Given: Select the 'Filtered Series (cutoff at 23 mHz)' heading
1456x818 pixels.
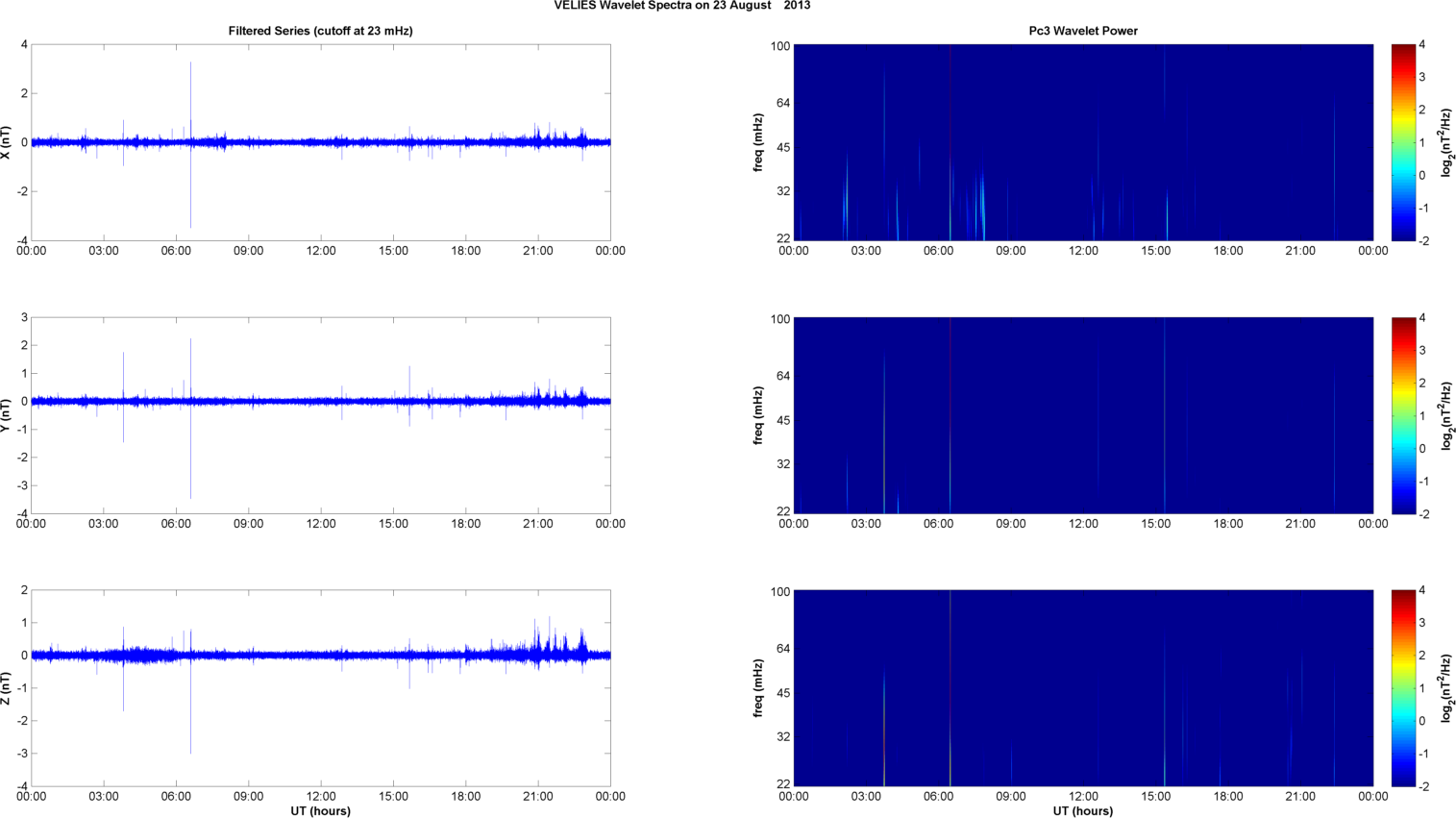Looking at the screenshot, I should [x=320, y=31].
